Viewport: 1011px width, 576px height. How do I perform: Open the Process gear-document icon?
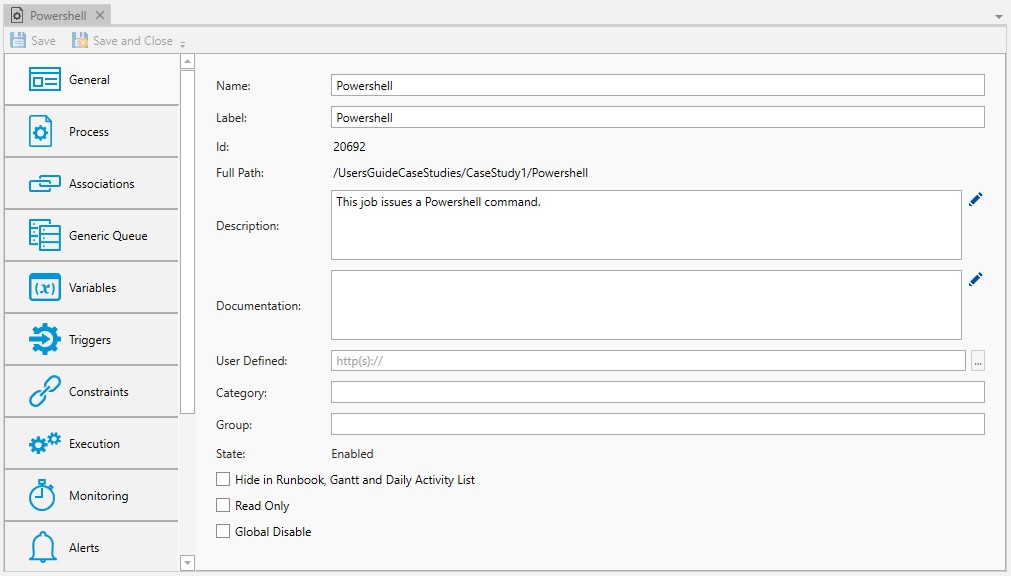click(40, 132)
